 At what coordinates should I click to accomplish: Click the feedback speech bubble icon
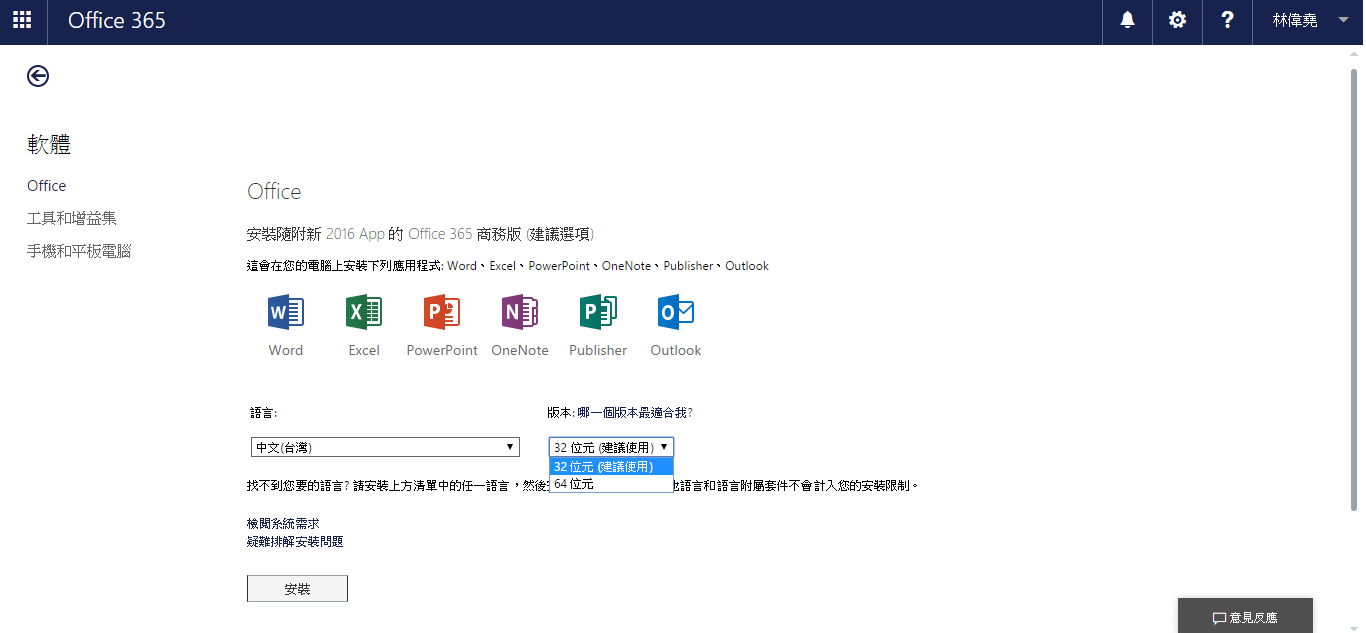point(1219,618)
